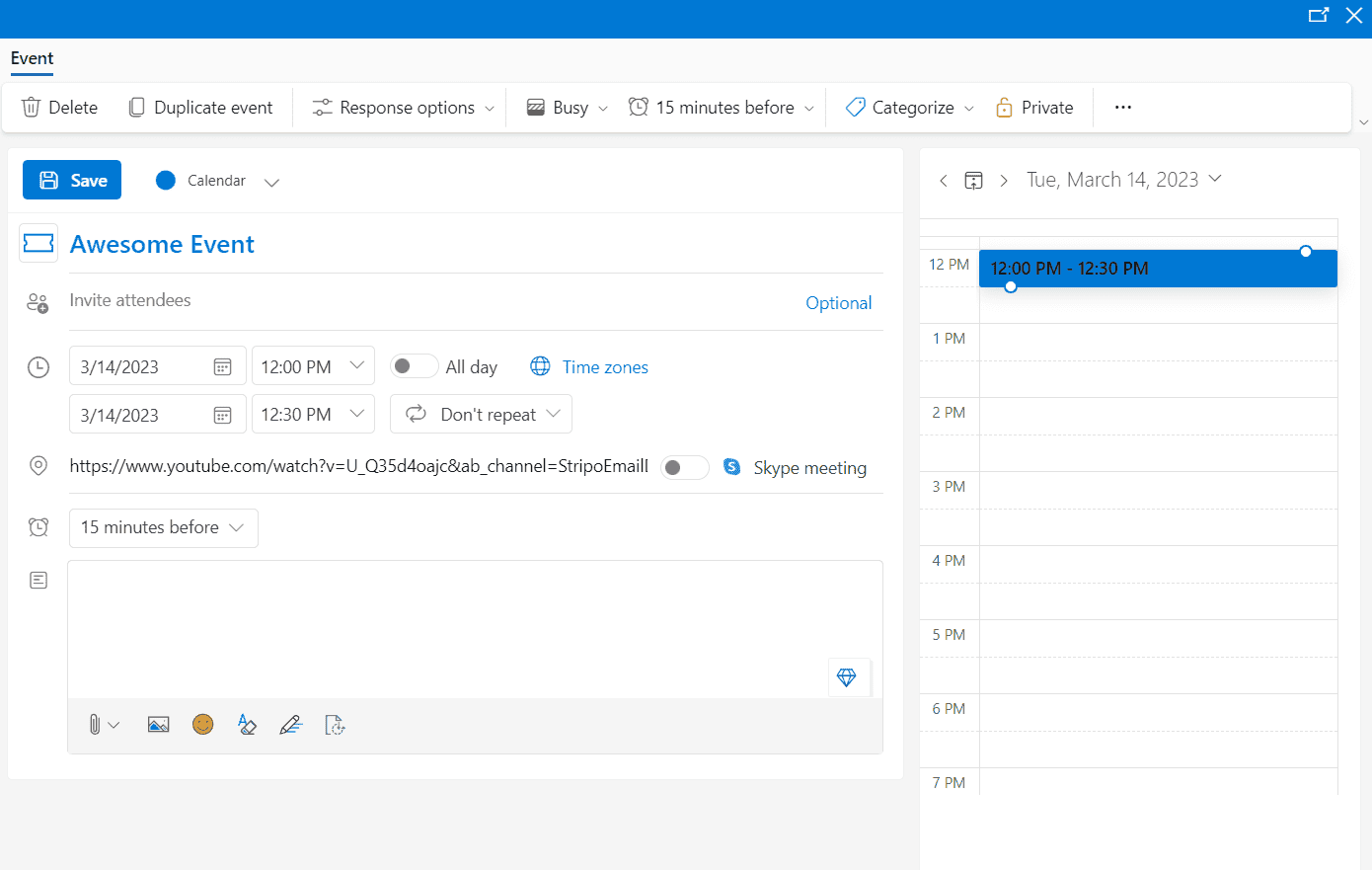The width and height of the screenshot is (1372, 870).
Task: Open the attach file paperclip icon
Action: [x=97, y=724]
